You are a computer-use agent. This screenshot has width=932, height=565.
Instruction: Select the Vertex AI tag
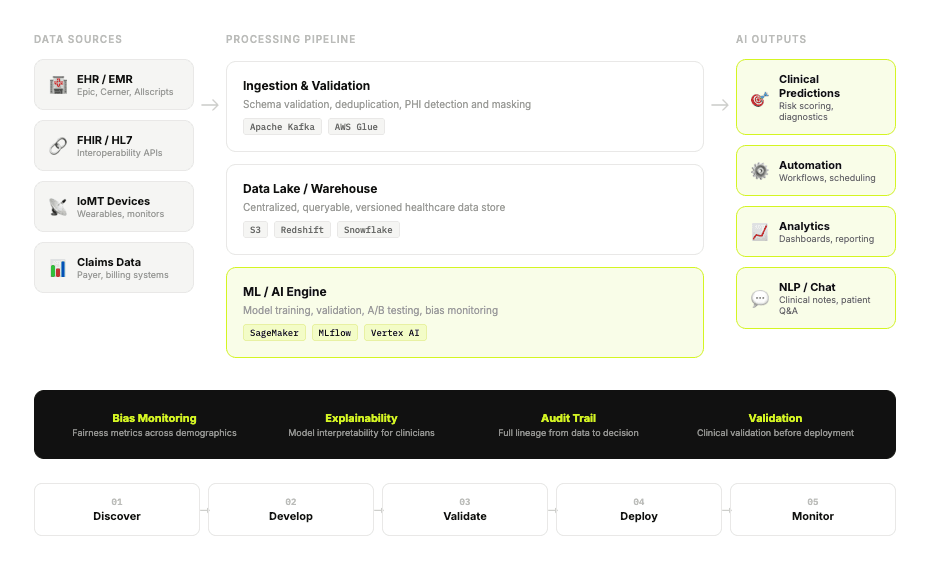pyautogui.click(x=395, y=333)
